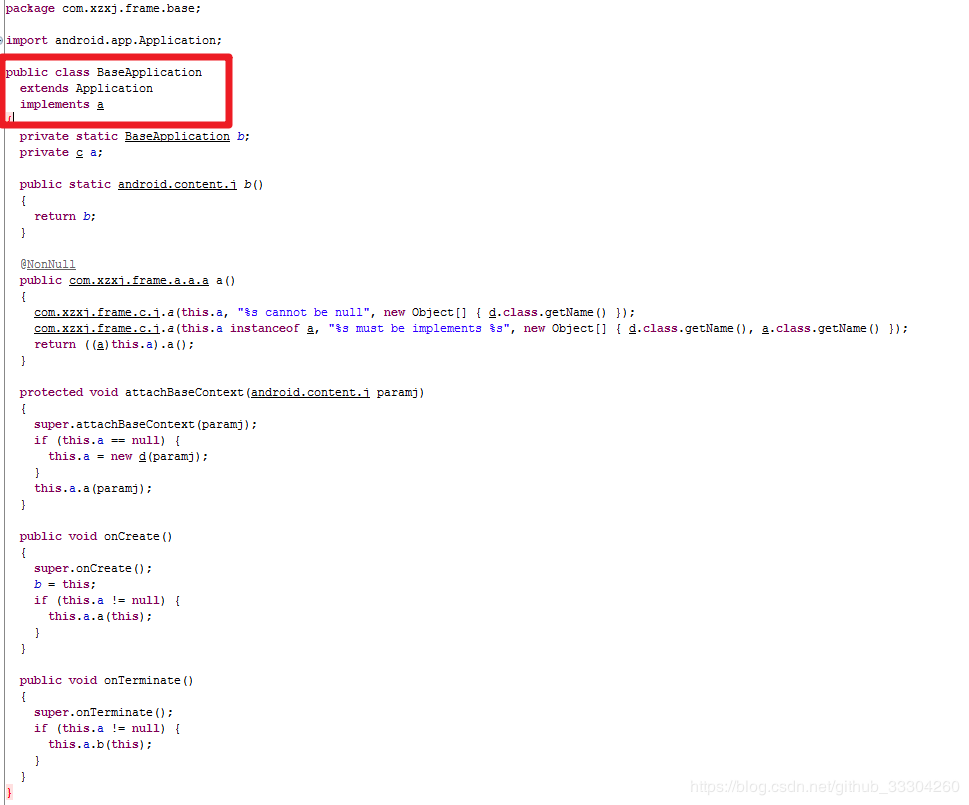Open class 'c' in private field declaration
The image size is (969, 805).
[x=79, y=153]
